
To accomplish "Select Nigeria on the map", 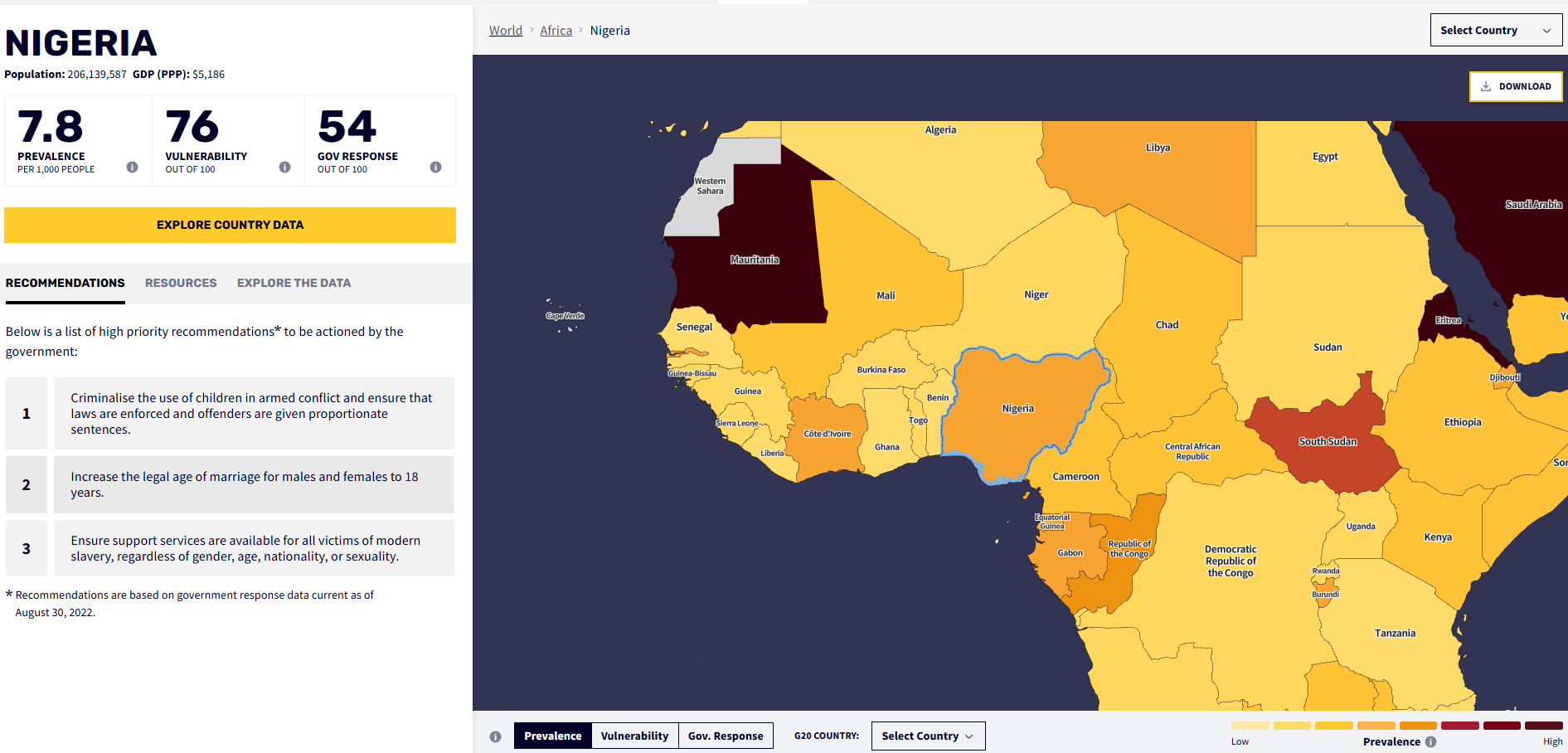I will click(1017, 408).
